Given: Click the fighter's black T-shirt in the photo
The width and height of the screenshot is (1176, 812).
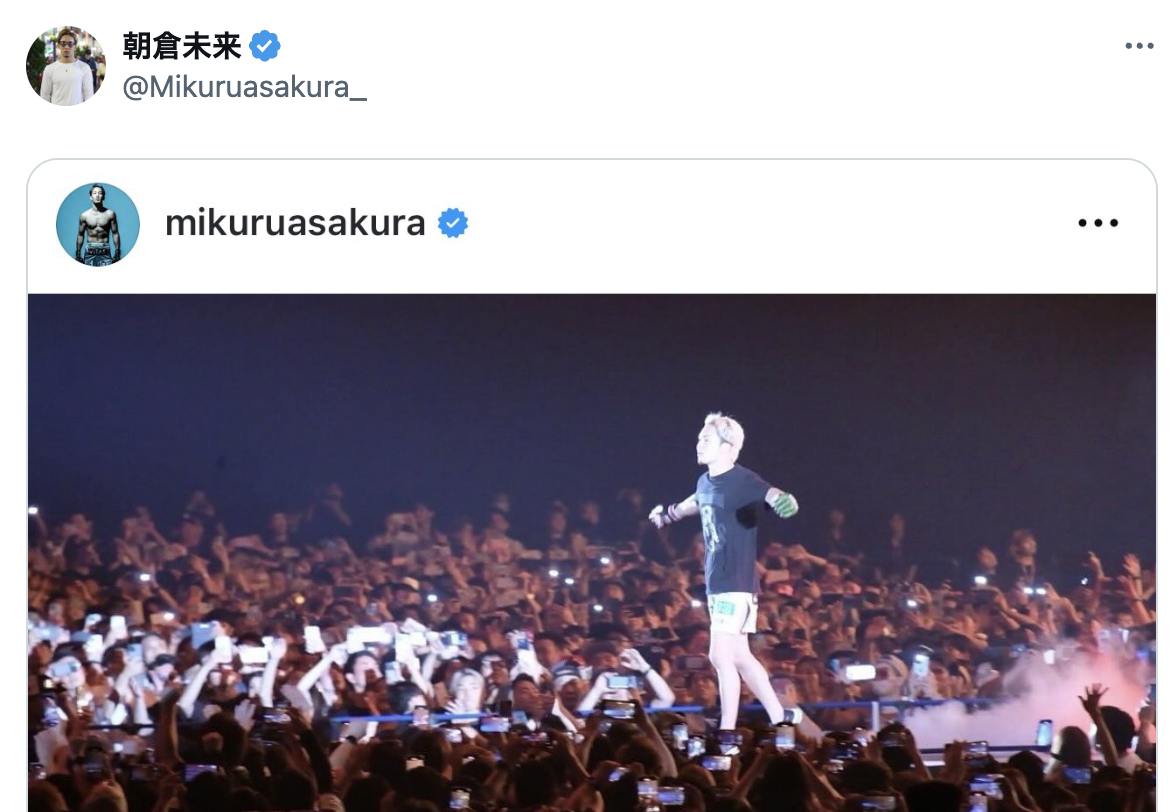Looking at the screenshot, I should click(730, 529).
